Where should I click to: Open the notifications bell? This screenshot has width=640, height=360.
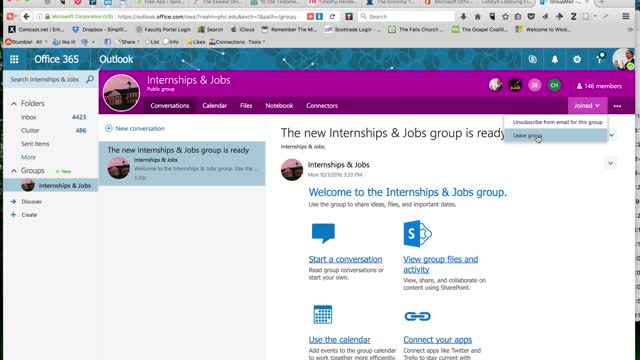click(x=555, y=59)
